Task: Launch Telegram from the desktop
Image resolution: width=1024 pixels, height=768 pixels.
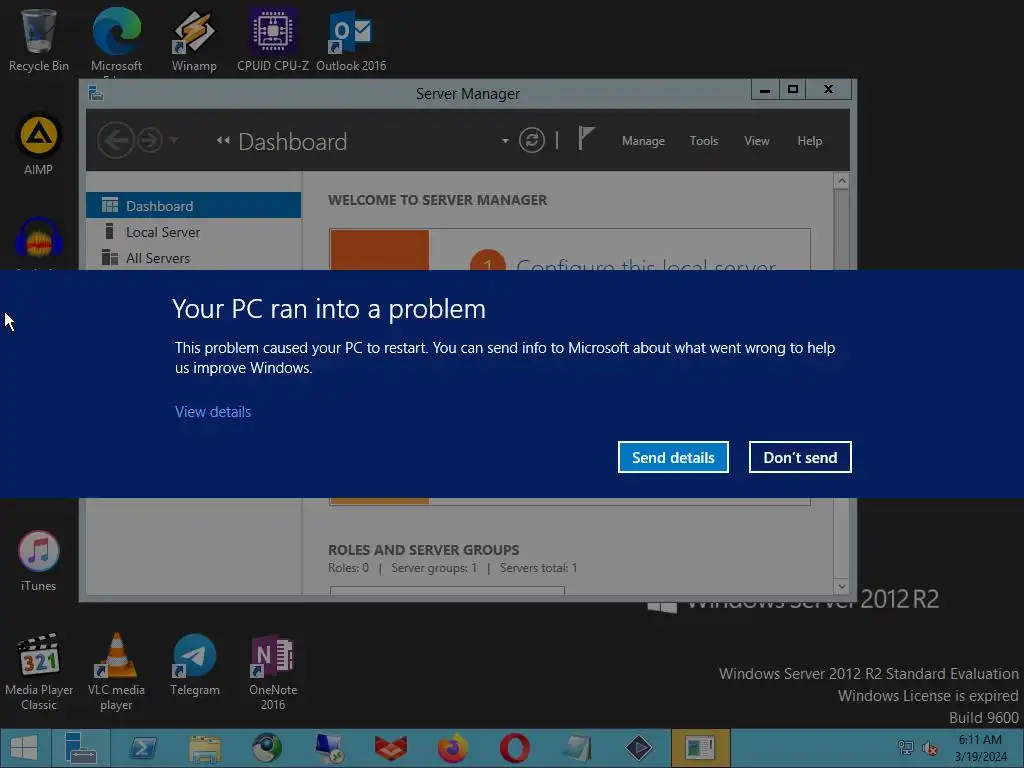Action: (195, 665)
